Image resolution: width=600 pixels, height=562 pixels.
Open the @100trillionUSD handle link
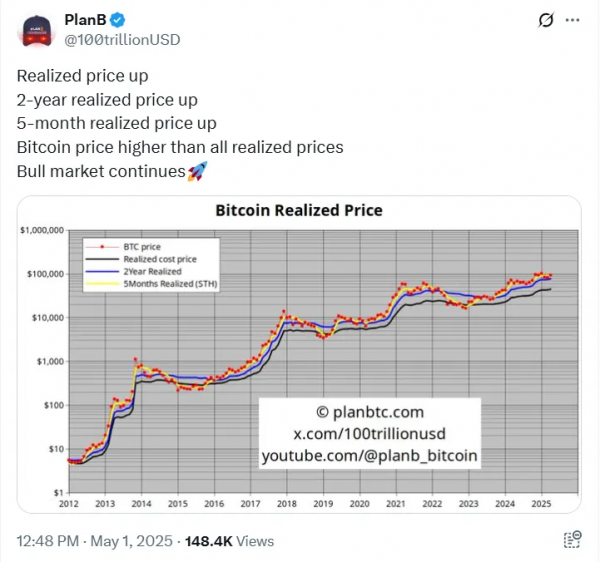pyautogui.click(x=122, y=40)
